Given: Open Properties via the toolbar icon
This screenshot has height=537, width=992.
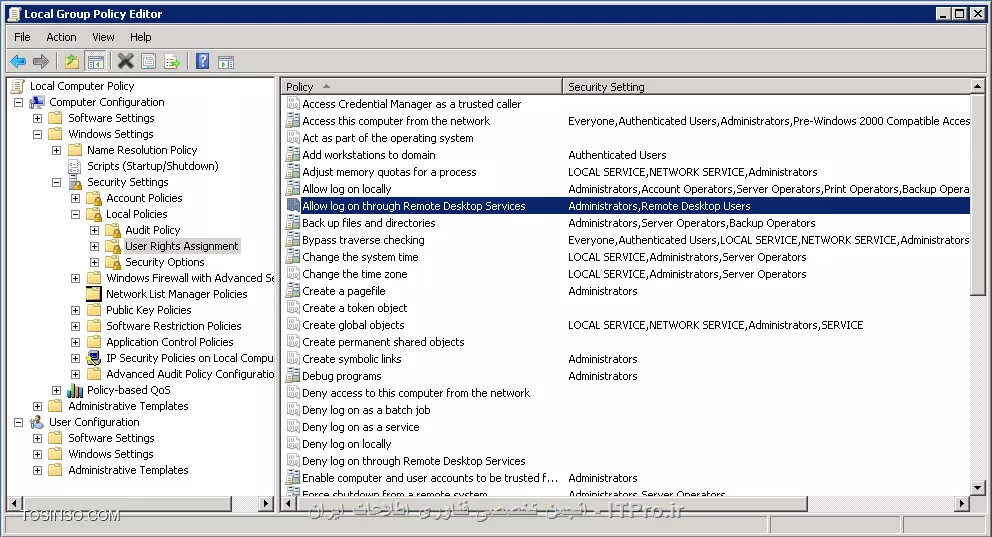Looking at the screenshot, I should (x=149, y=61).
